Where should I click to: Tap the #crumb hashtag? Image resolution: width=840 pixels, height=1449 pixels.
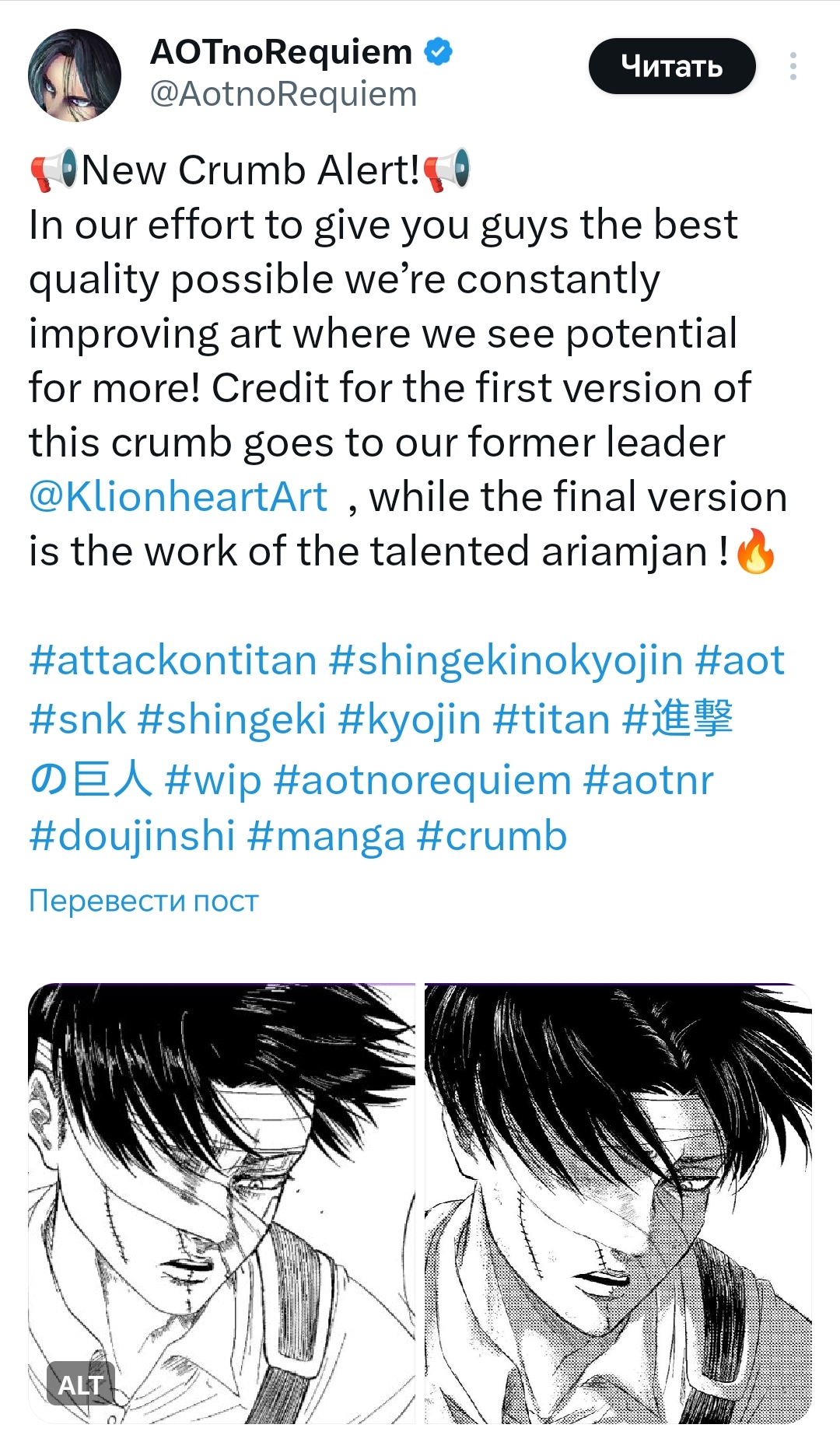pos(492,836)
